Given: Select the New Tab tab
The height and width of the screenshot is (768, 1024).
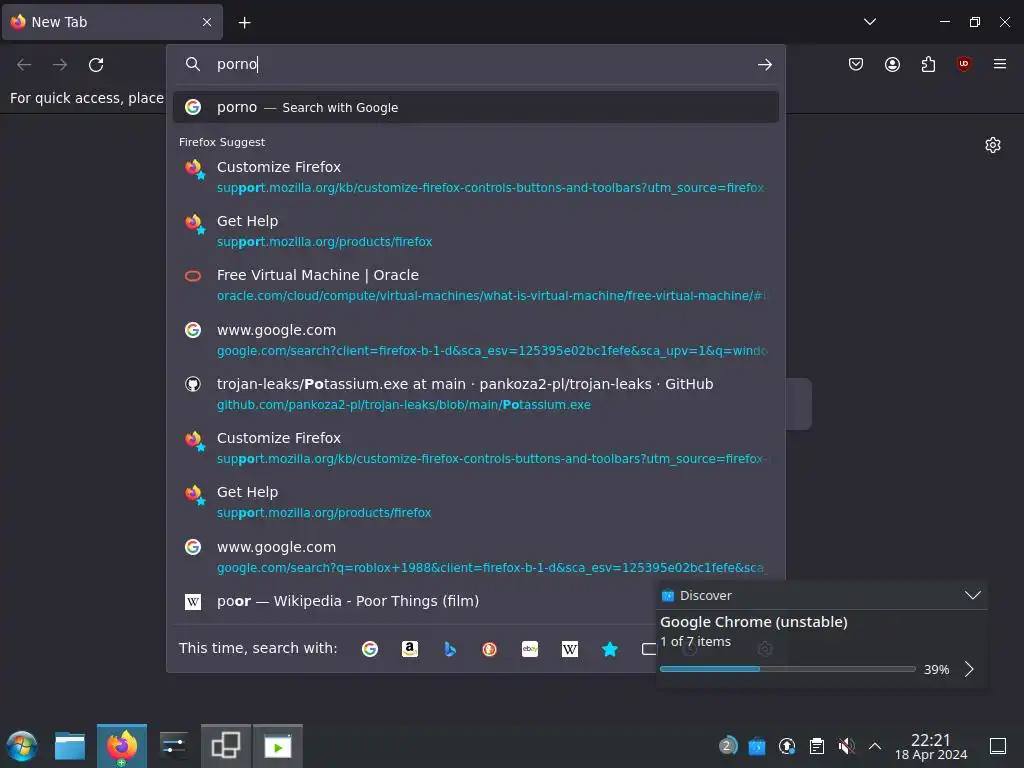Looking at the screenshot, I should pyautogui.click(x=112, y=22).
